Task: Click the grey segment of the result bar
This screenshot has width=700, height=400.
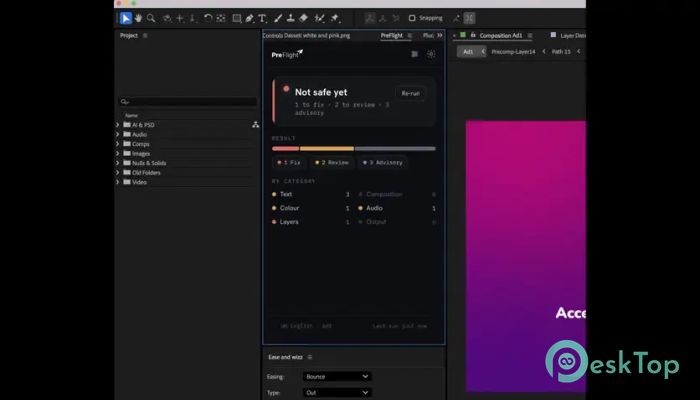Action: (395, 149)
